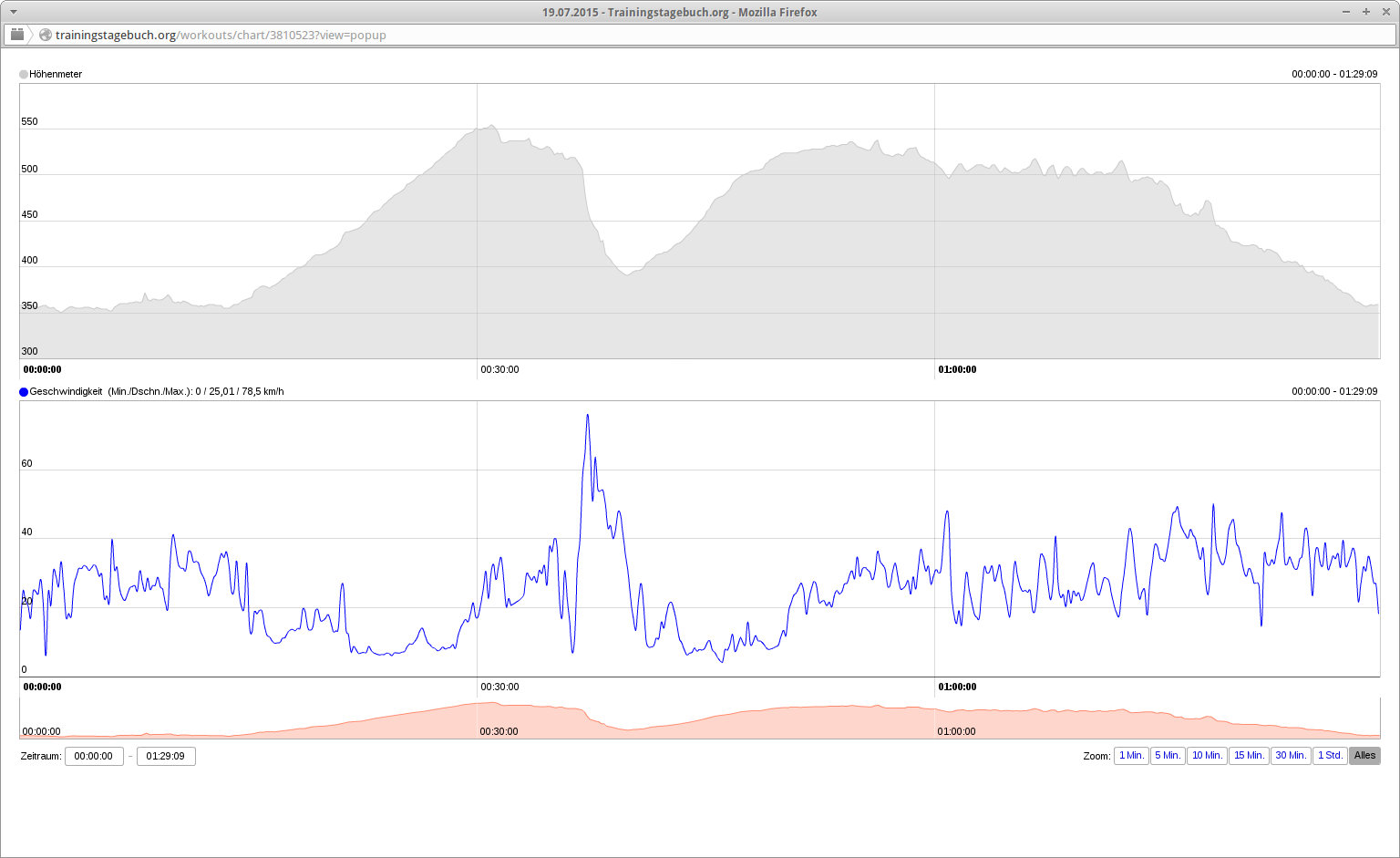Click the add-on brick icon in address bar
The image size is (1400, 858).
click(x=17, y=35)
